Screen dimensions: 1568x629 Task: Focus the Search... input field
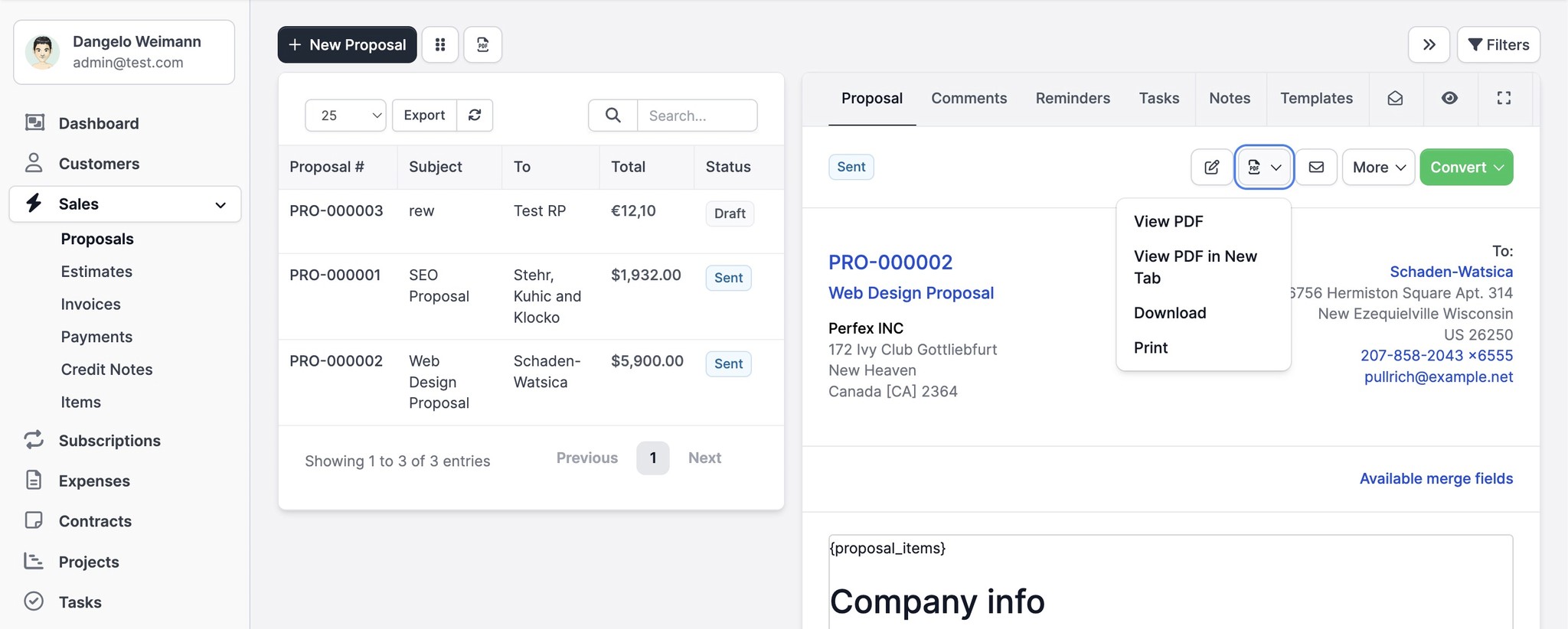click(697, 116)
